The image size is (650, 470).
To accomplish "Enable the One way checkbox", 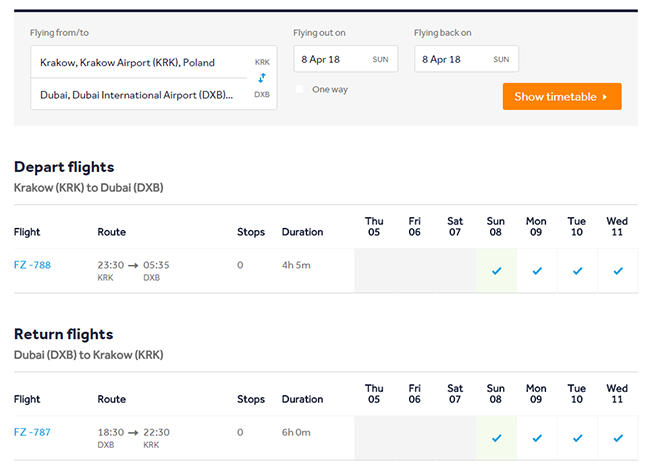I will (x=300, y=90).
